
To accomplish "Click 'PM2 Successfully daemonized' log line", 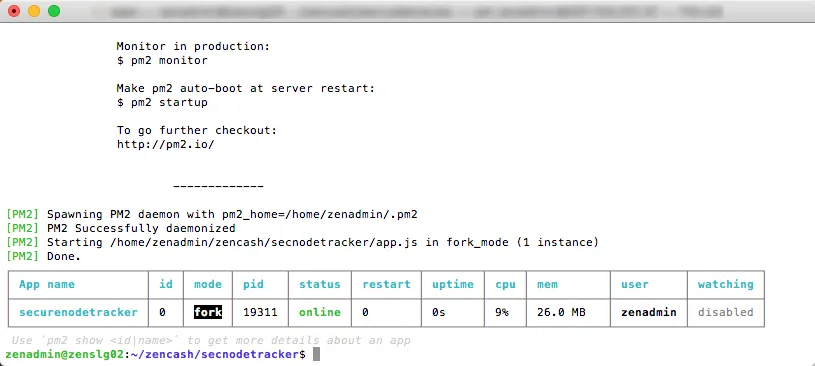I will [121, 228].
